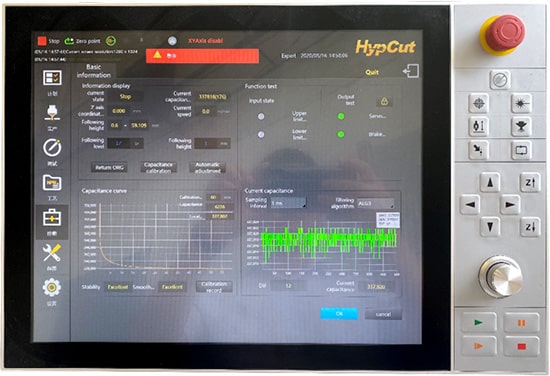550x376 pixels.
Task: Click the blue OK button
Action: [x=339, y=314]
